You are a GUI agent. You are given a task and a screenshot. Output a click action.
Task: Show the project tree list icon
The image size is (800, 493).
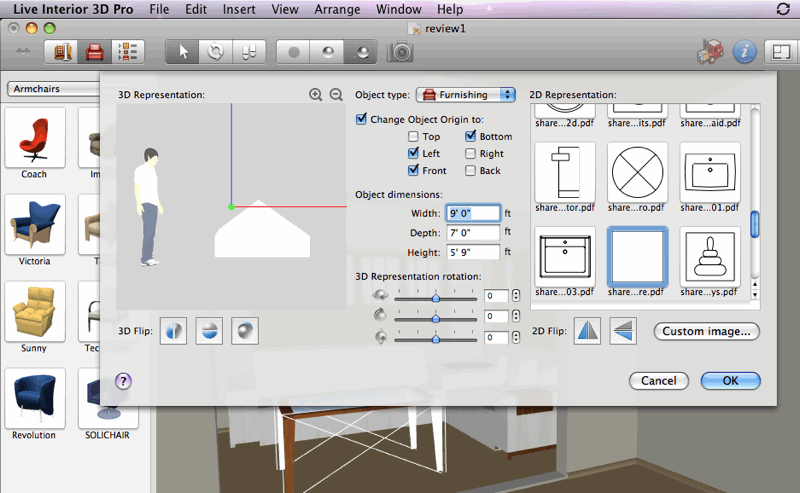128,52
